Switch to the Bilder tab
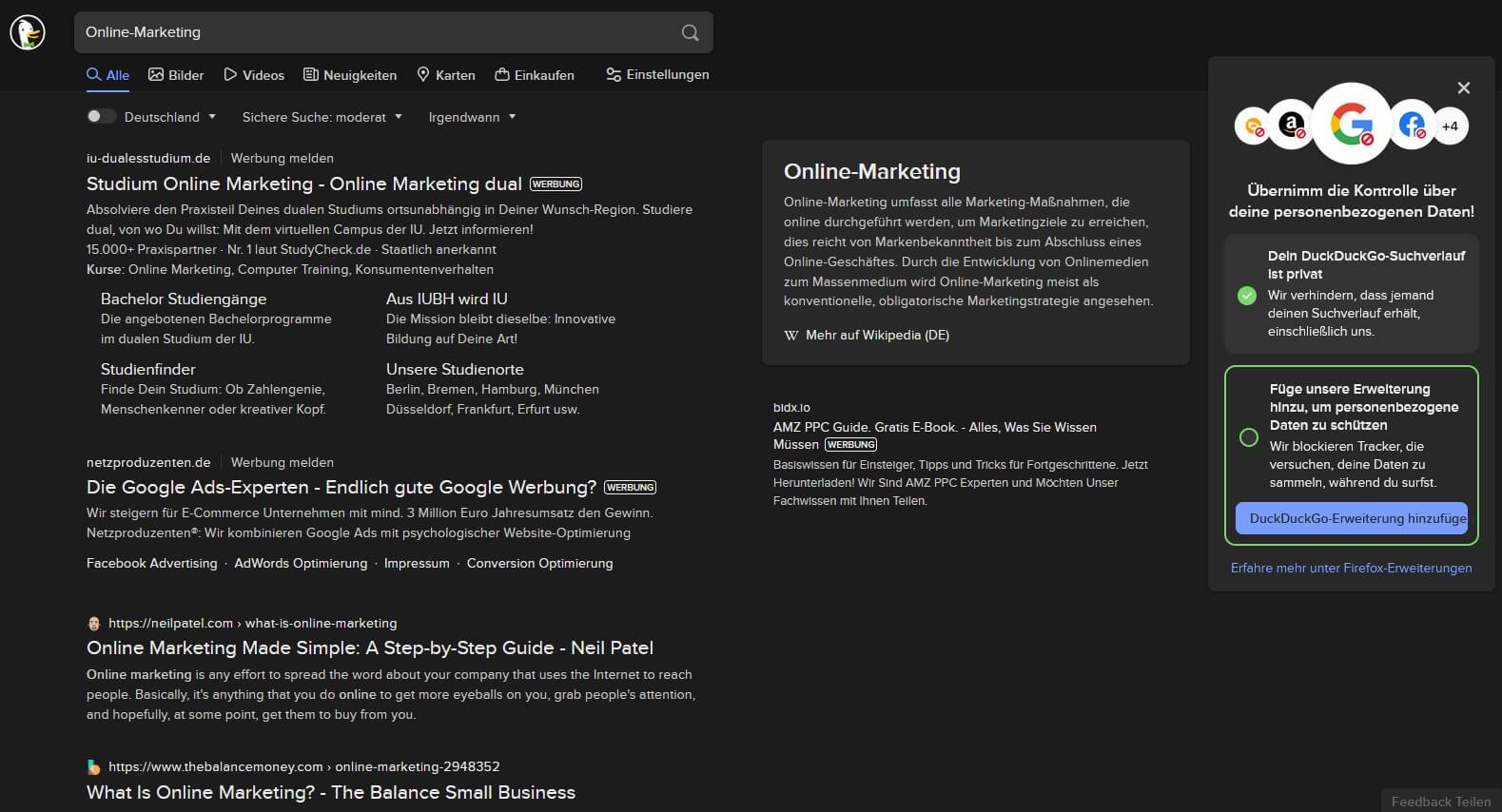The image size is (1502, 812). tap(176, 75)
